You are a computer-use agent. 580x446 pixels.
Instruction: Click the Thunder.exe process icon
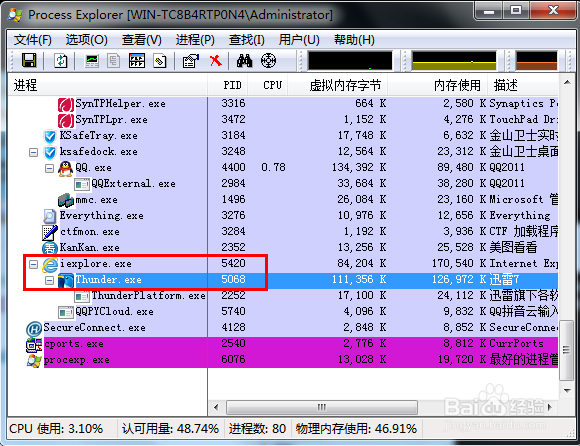point(66,280)
